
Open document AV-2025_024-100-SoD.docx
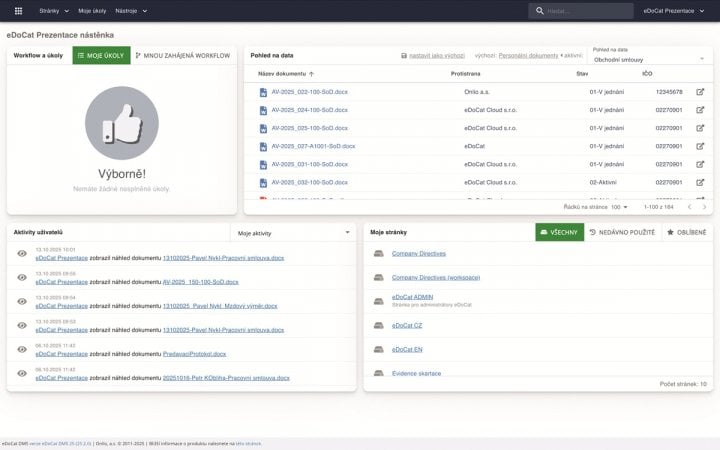pos(309,110)
